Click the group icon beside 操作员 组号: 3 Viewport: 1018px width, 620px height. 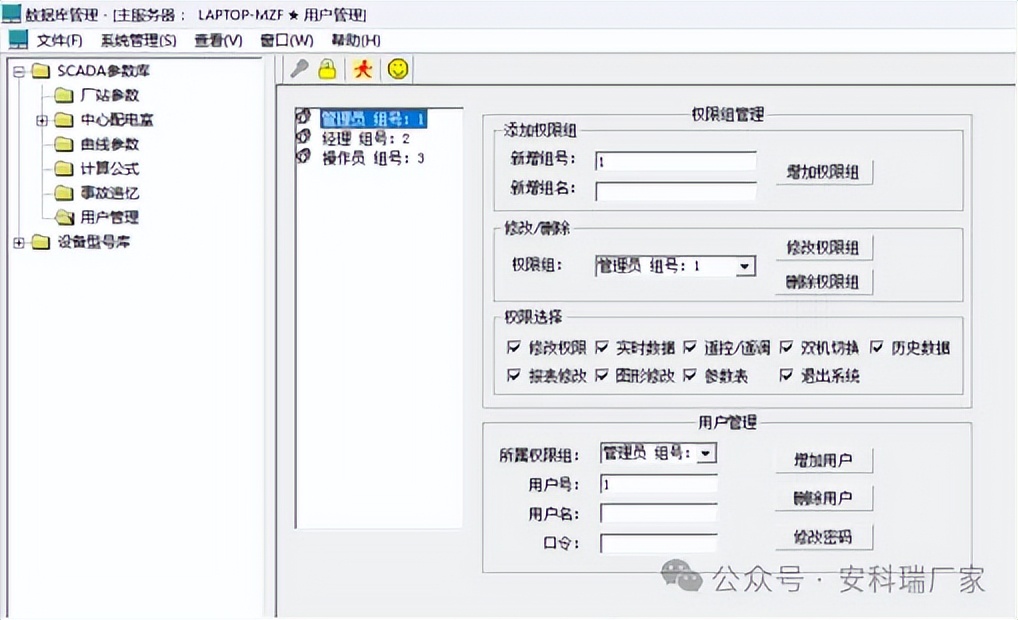coord(303,156)
